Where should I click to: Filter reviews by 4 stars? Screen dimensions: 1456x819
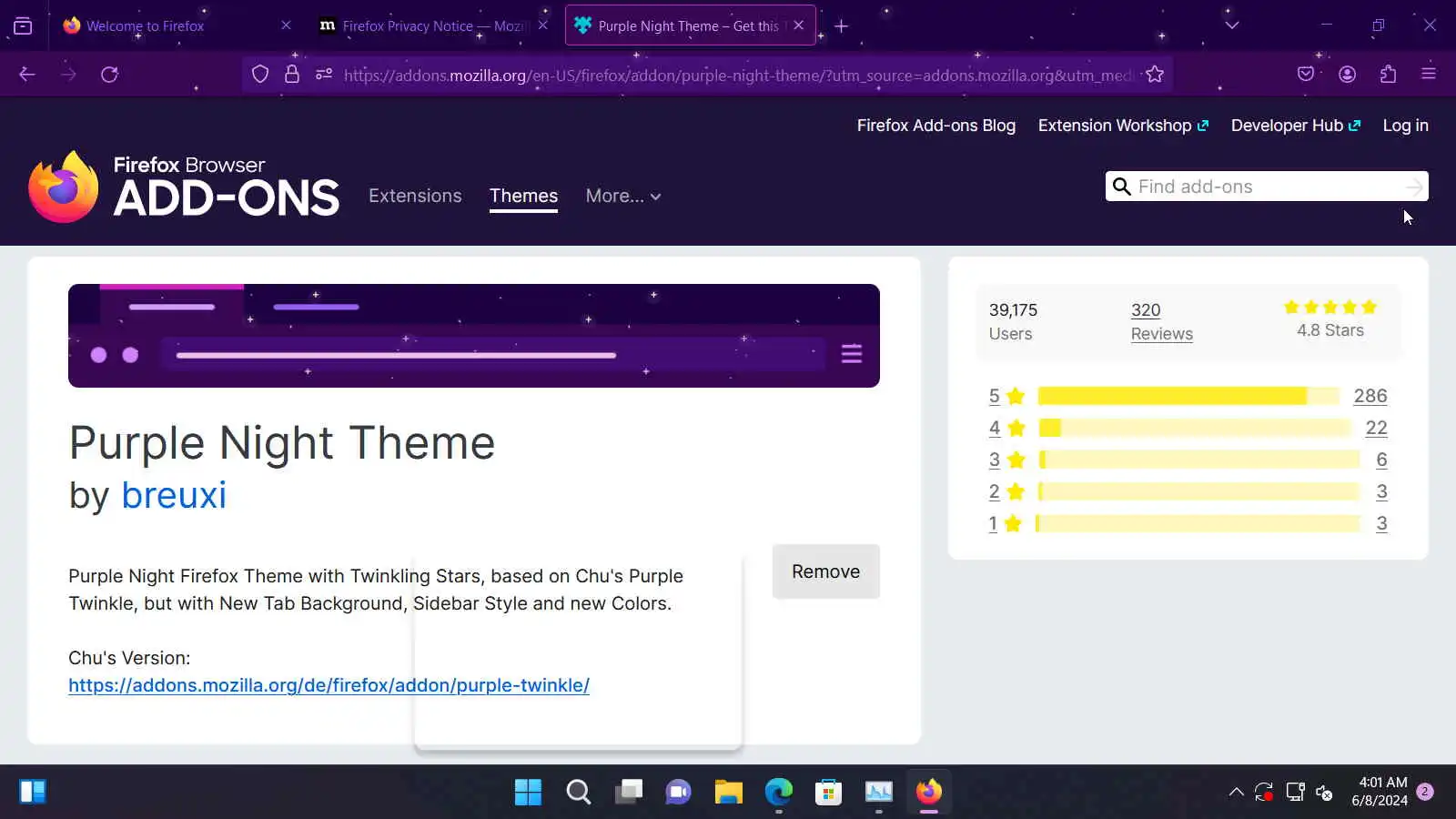pos(1007,428)
